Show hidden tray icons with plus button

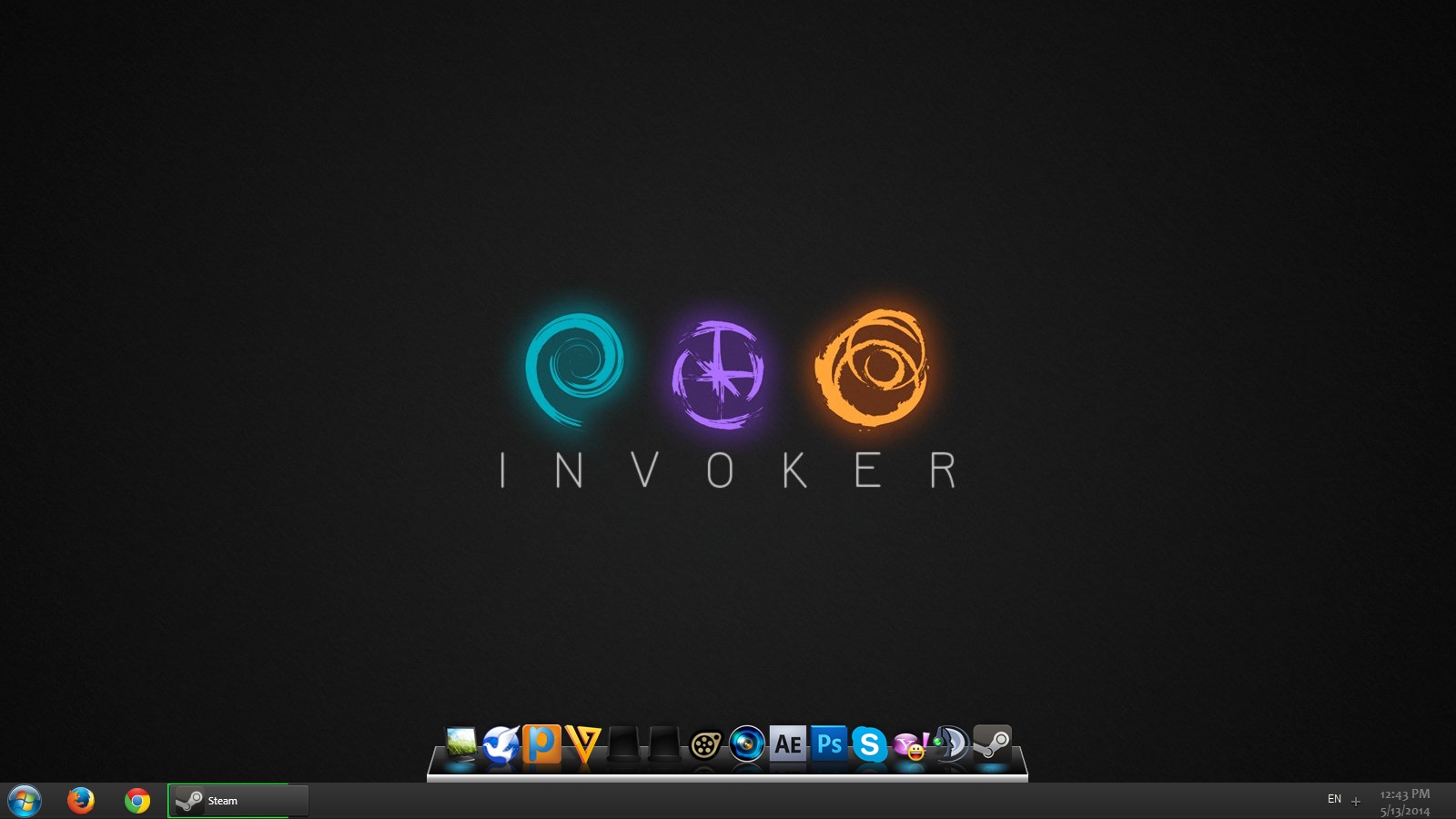(1356, 802)
